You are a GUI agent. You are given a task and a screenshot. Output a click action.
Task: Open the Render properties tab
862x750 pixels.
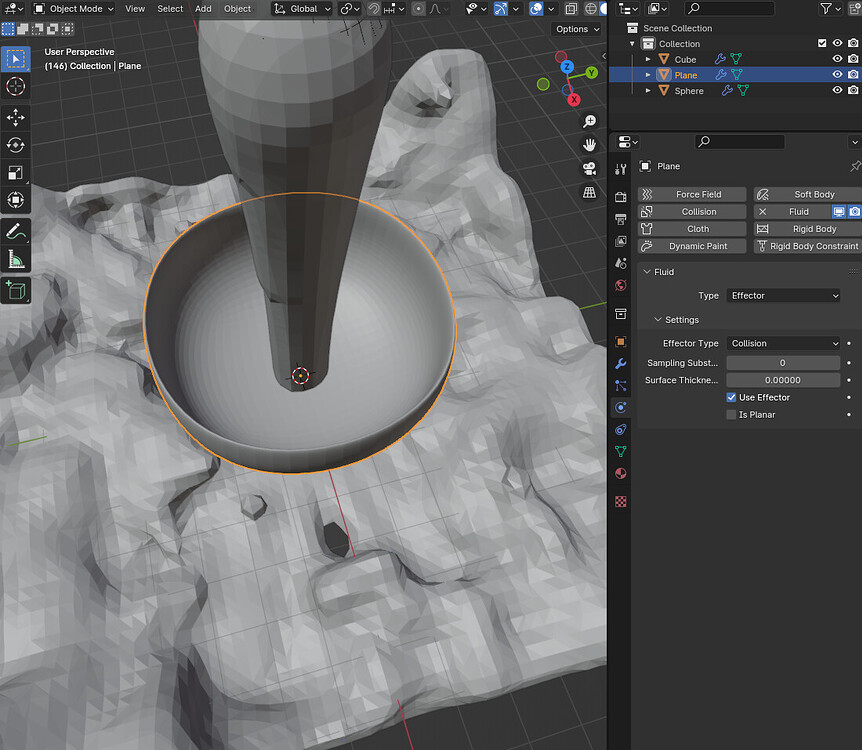(x=621, y=197)
